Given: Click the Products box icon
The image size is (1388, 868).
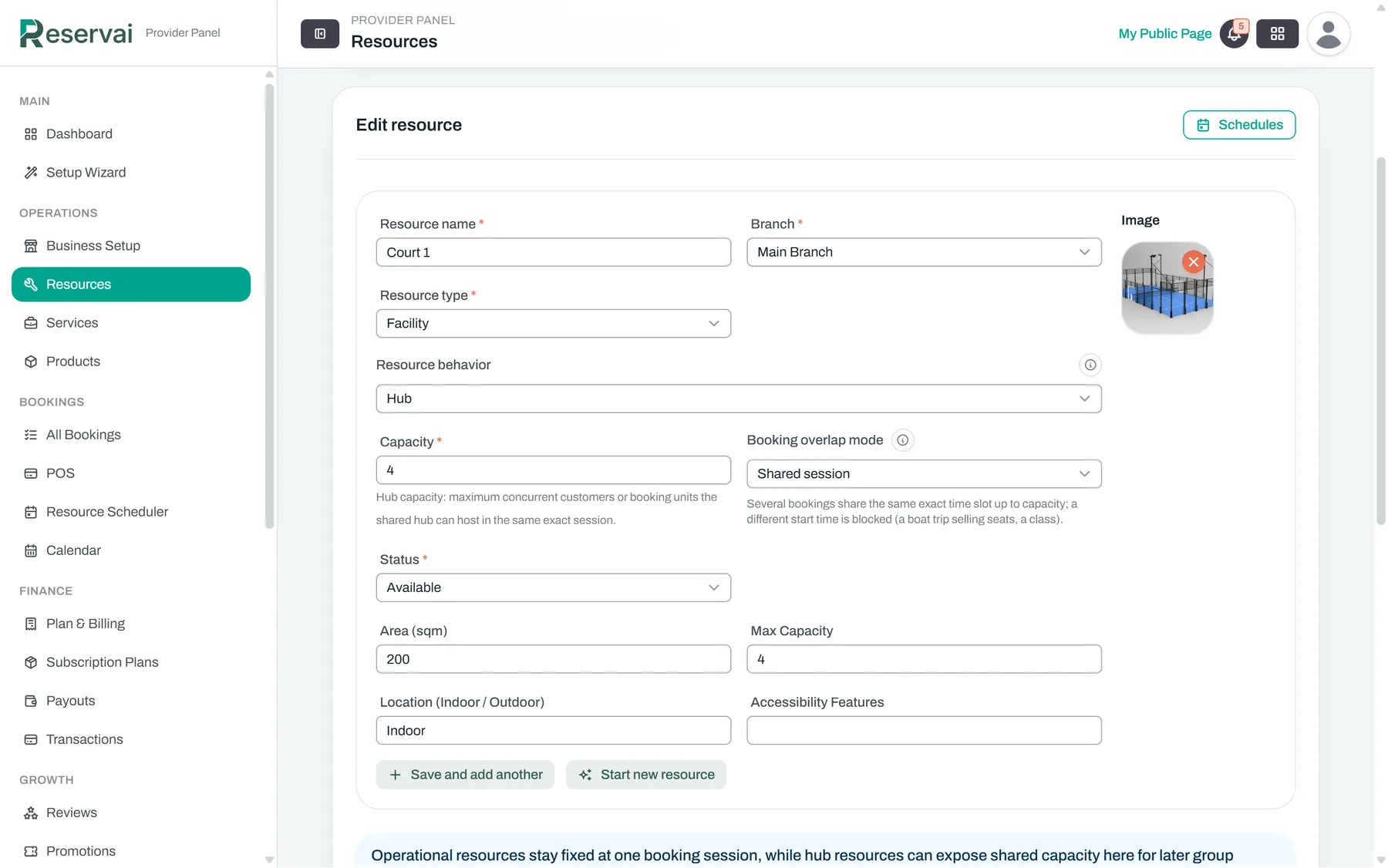Looking at the screenshot, I should click(31, 362).
